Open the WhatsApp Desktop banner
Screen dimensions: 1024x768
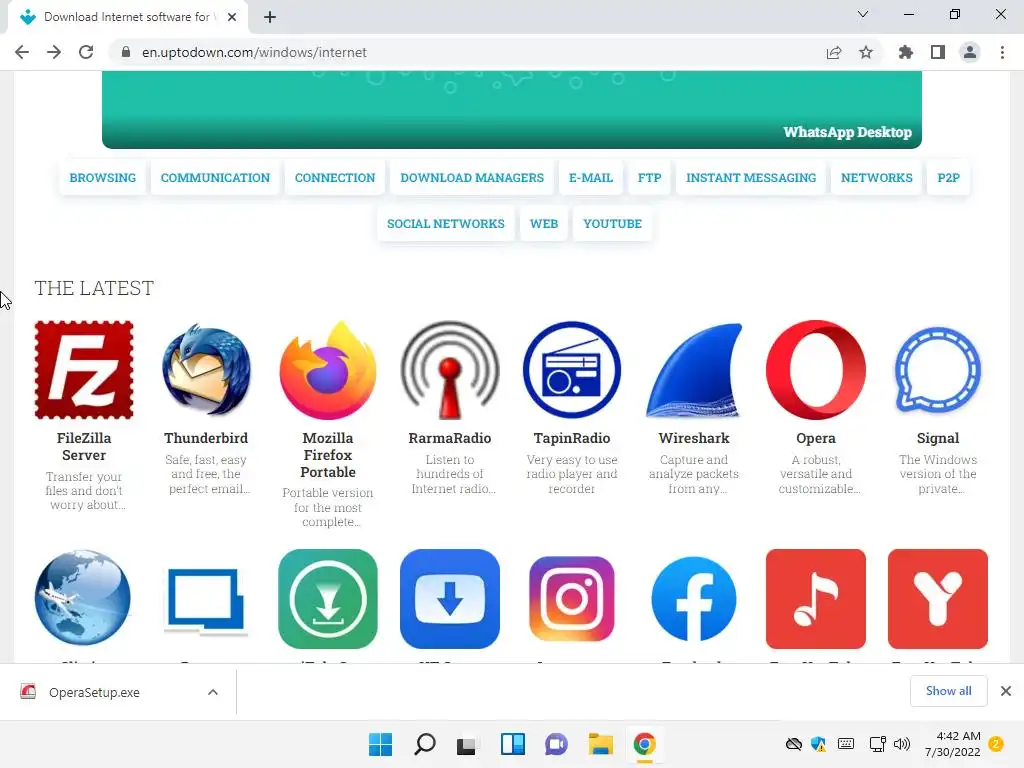[511, 110]
